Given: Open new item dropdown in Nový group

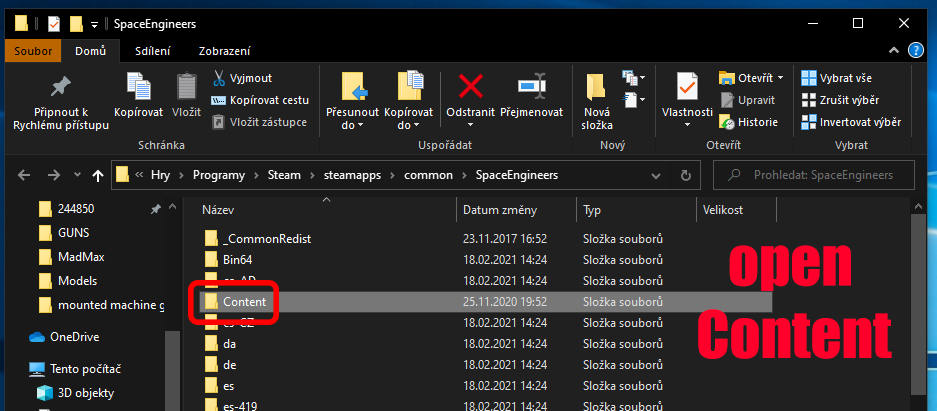Looking at the screenshot, I should point(633,78).
